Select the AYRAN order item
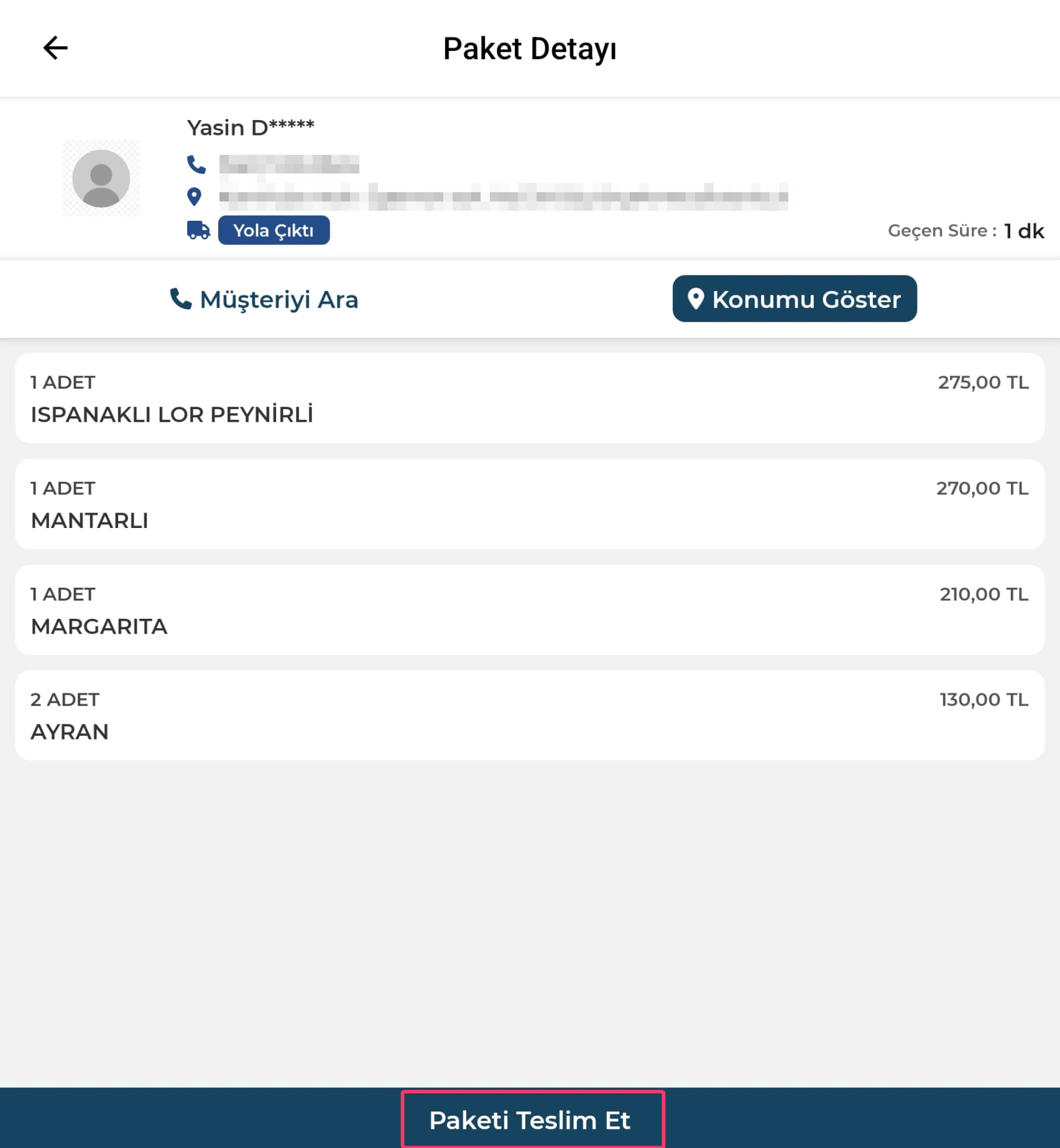1060x1148 pixels. pyautogui.click(x=530, y=715)
